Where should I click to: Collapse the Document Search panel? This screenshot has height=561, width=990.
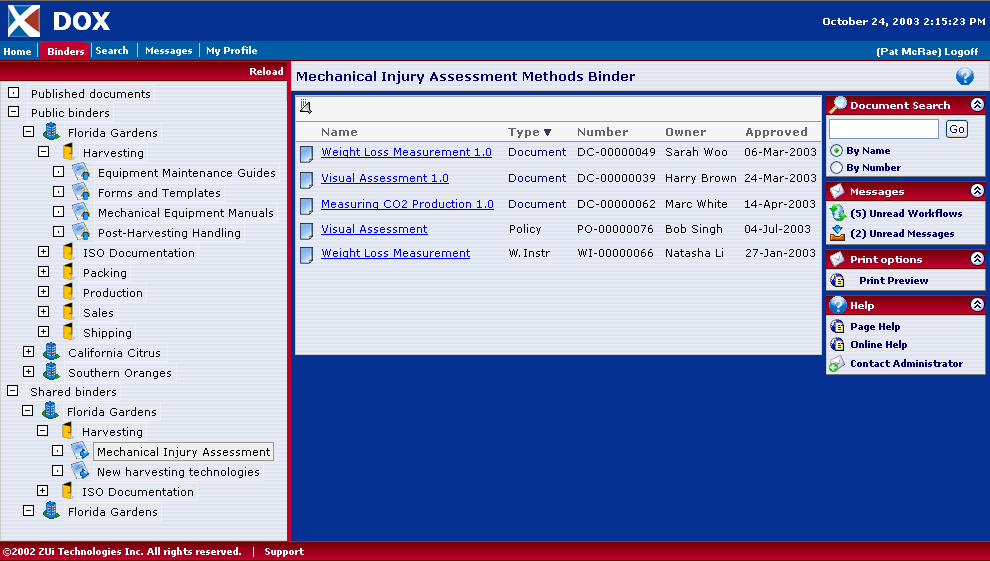(977, 105)
